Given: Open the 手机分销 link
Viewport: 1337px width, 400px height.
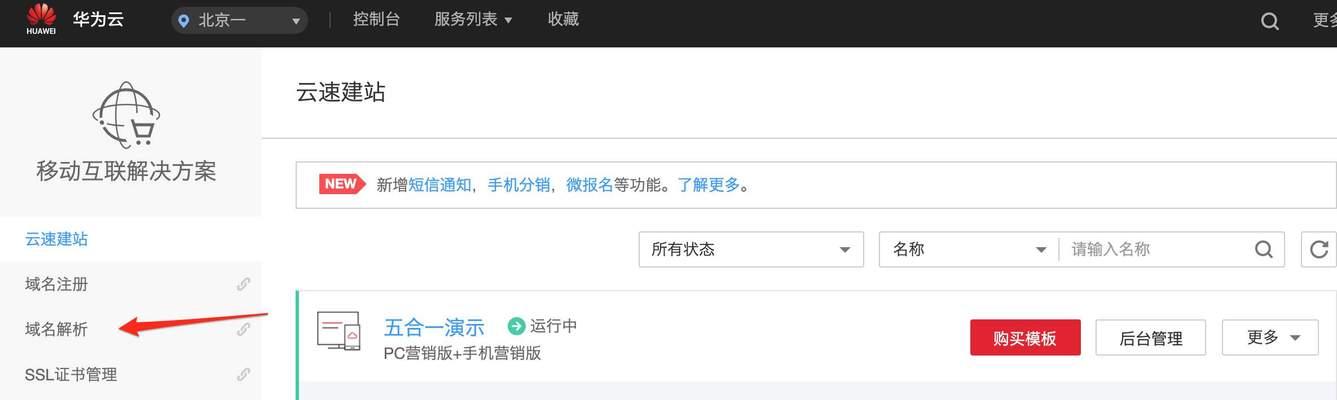Looking at the screenshot, I should 519,185.
